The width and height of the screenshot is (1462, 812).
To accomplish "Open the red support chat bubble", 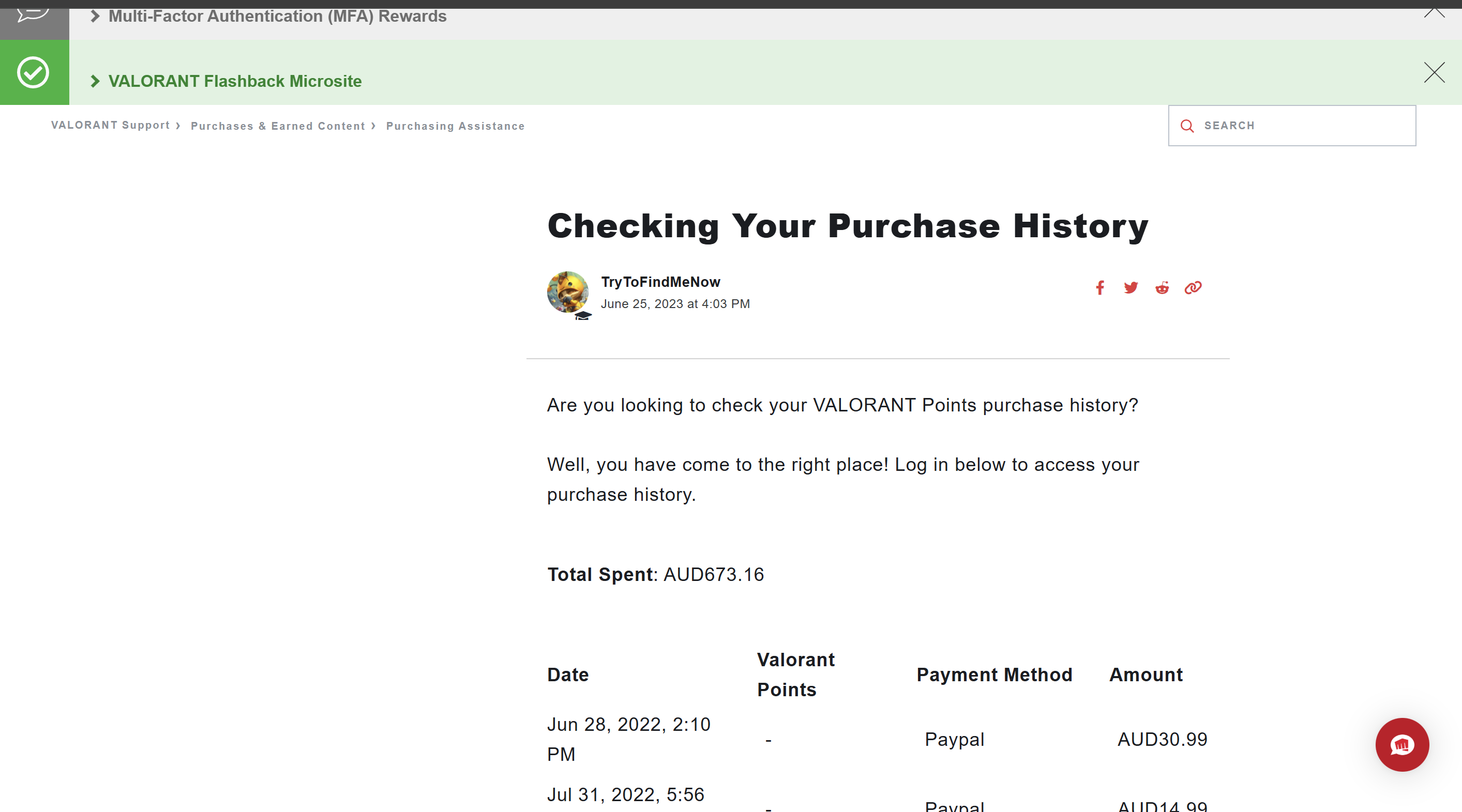I will pos(1402,744).
